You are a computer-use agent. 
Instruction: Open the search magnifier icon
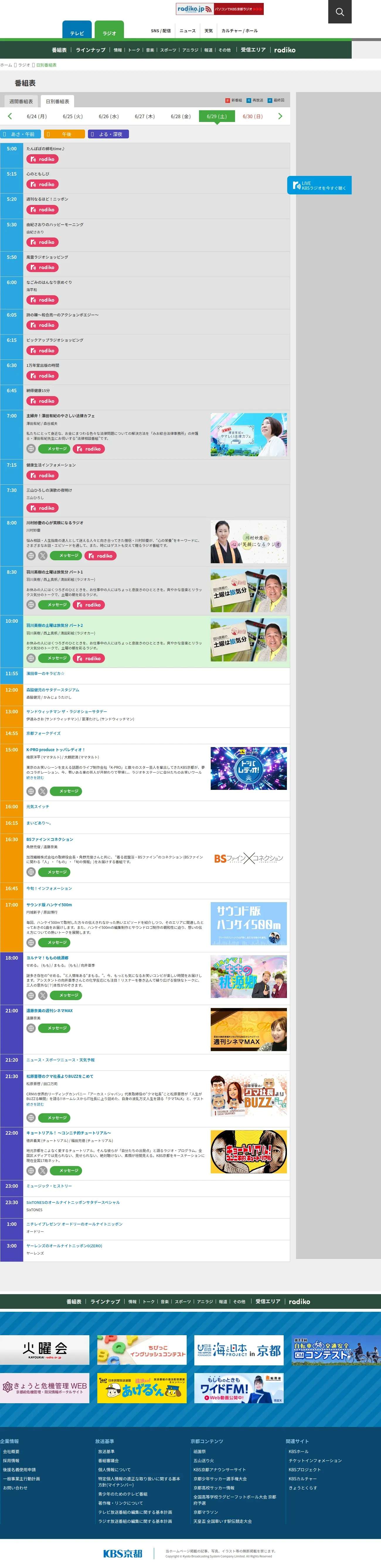340,11
